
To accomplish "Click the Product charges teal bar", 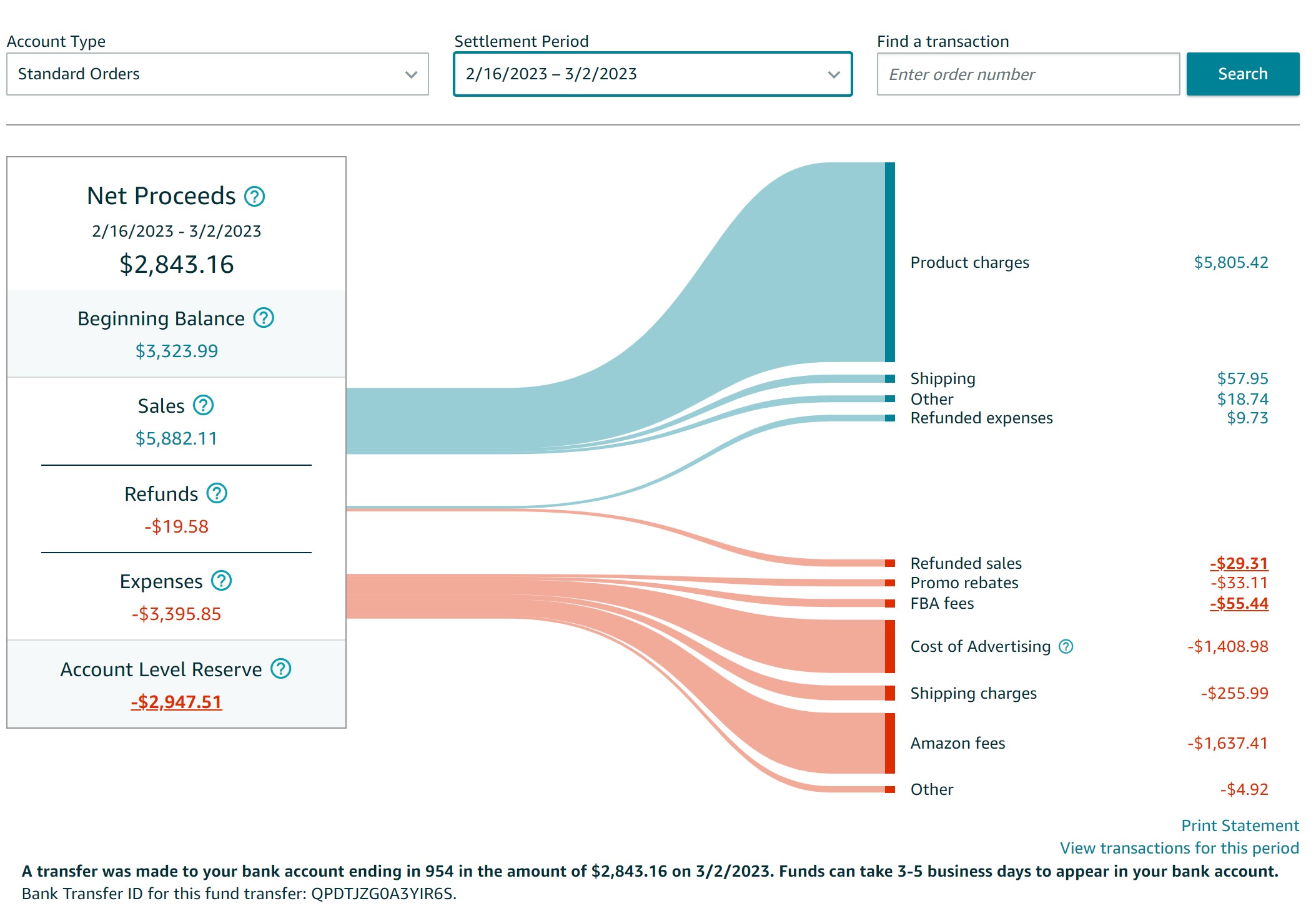I will pyautogui.click(x=889, y=262).
